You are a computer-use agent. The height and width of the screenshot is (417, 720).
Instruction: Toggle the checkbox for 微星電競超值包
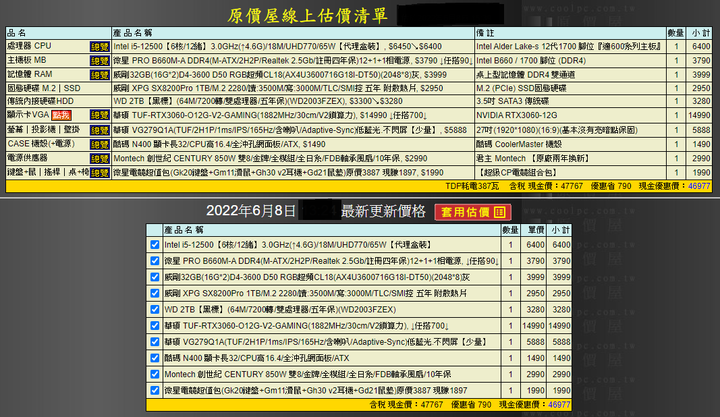[155, 390]
